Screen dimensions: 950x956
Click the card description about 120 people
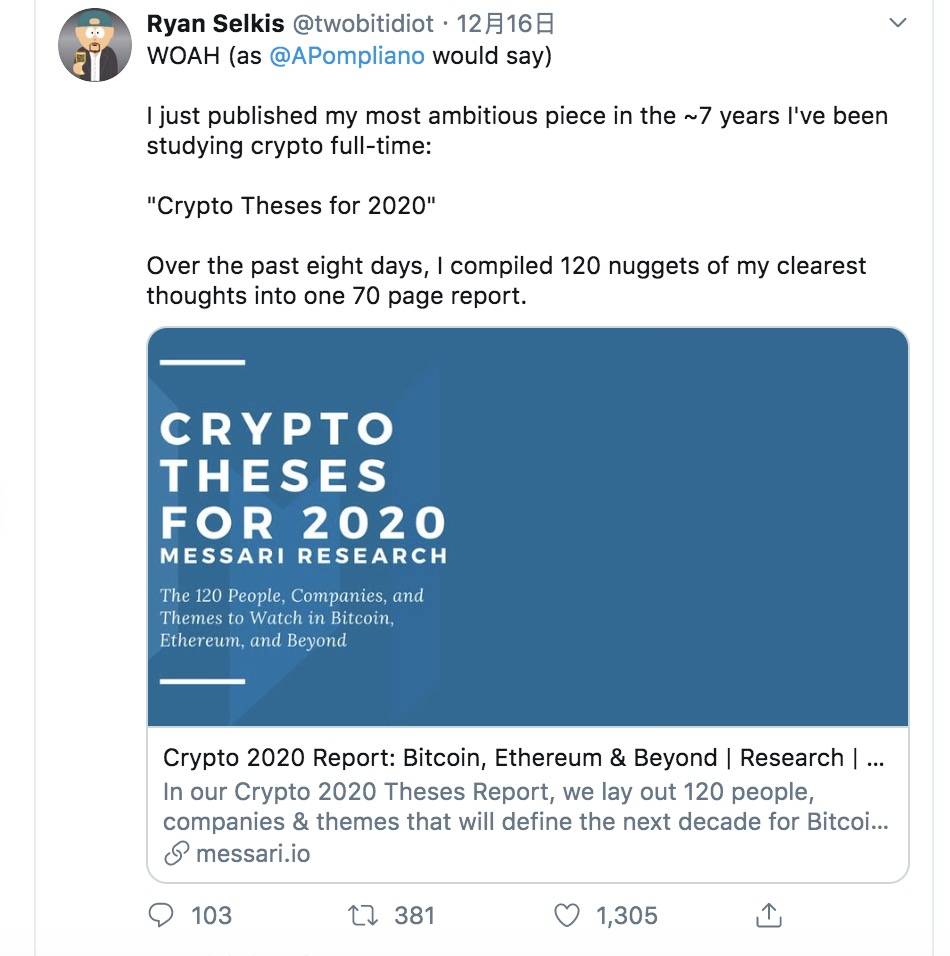tap(524, 807)
